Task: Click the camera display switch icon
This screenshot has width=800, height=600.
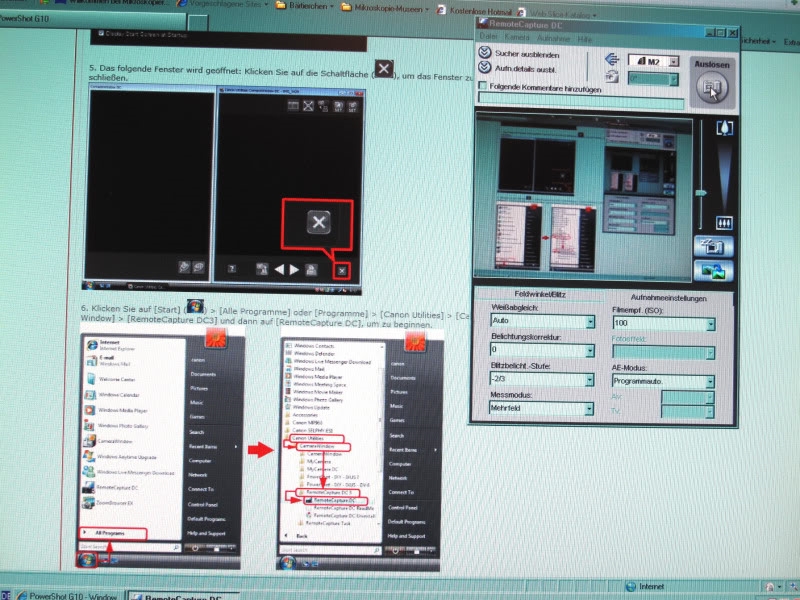Action: coord(718,247)
